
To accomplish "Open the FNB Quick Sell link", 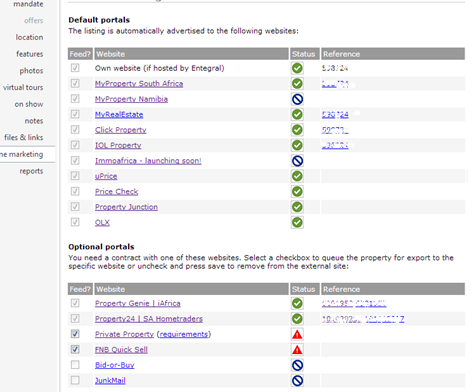I will [x=121, y=350].
